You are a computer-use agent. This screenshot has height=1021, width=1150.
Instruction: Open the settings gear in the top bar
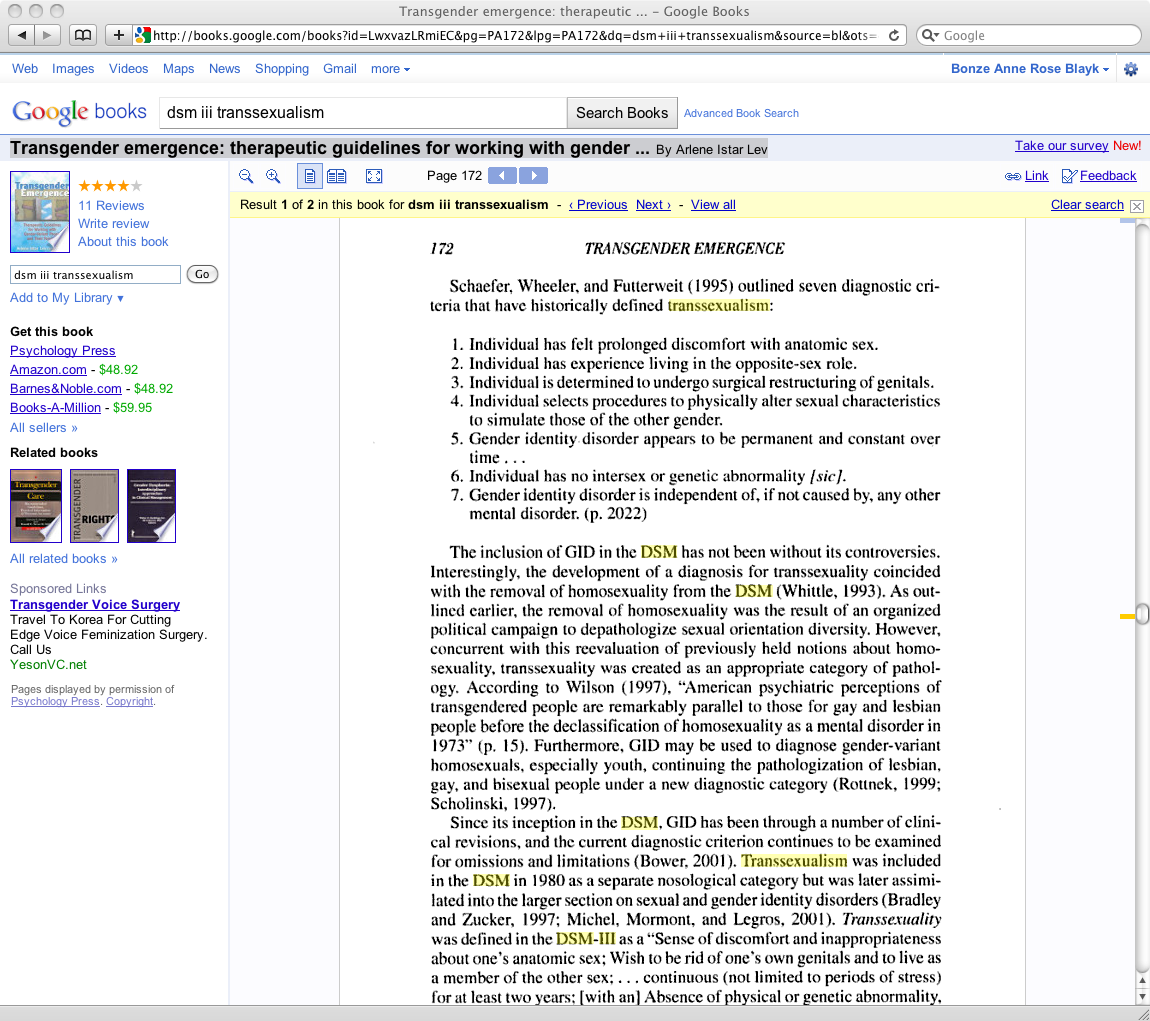click(1130, 68)
